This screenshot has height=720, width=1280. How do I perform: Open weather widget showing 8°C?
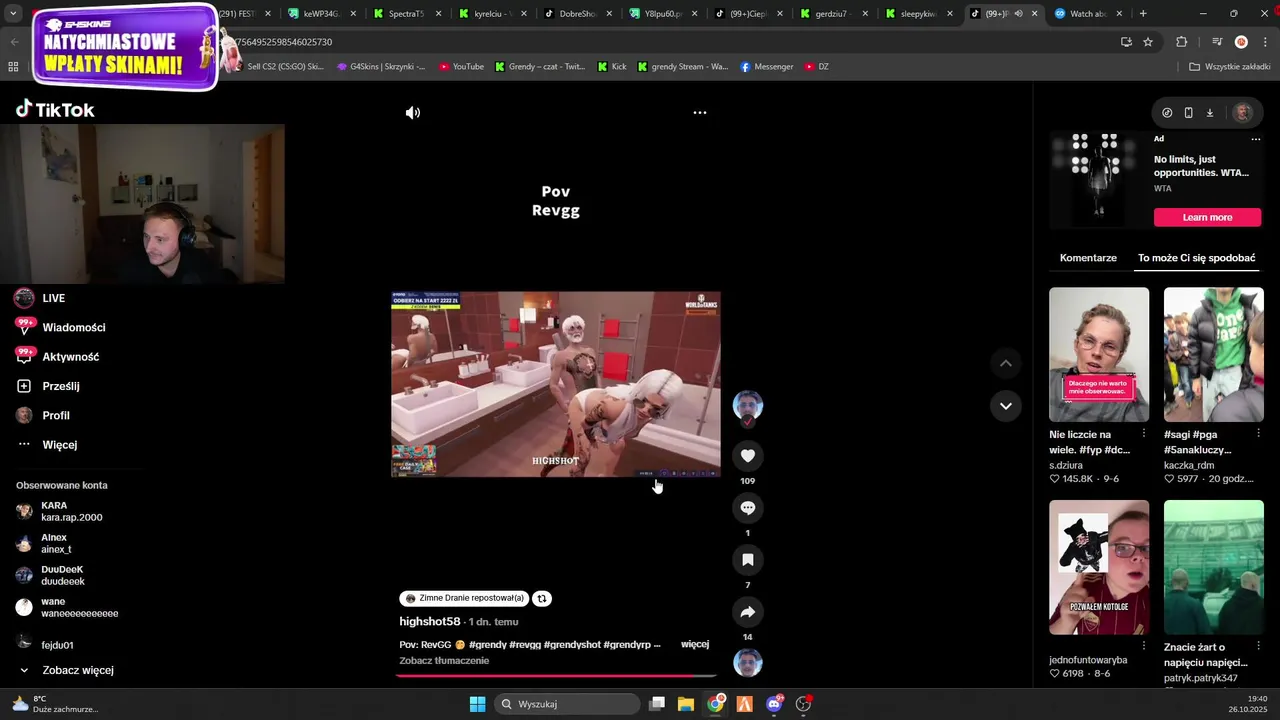55,704
